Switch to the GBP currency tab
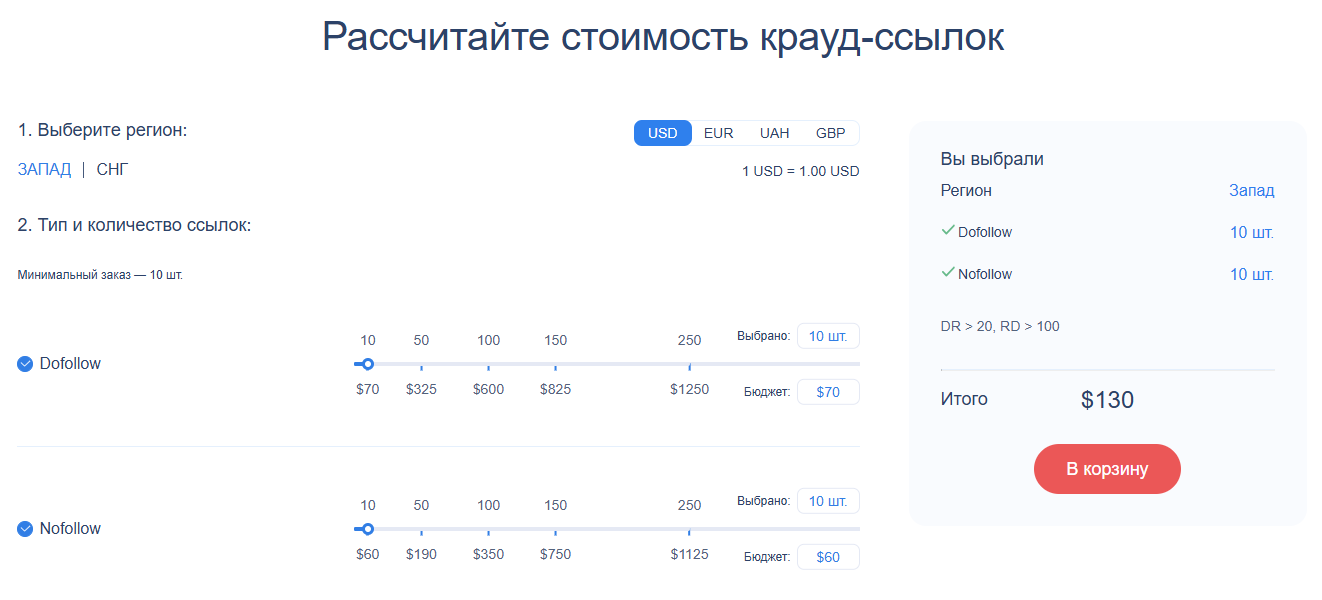This screenshot has width=1322, height=600. coord(831,132)
